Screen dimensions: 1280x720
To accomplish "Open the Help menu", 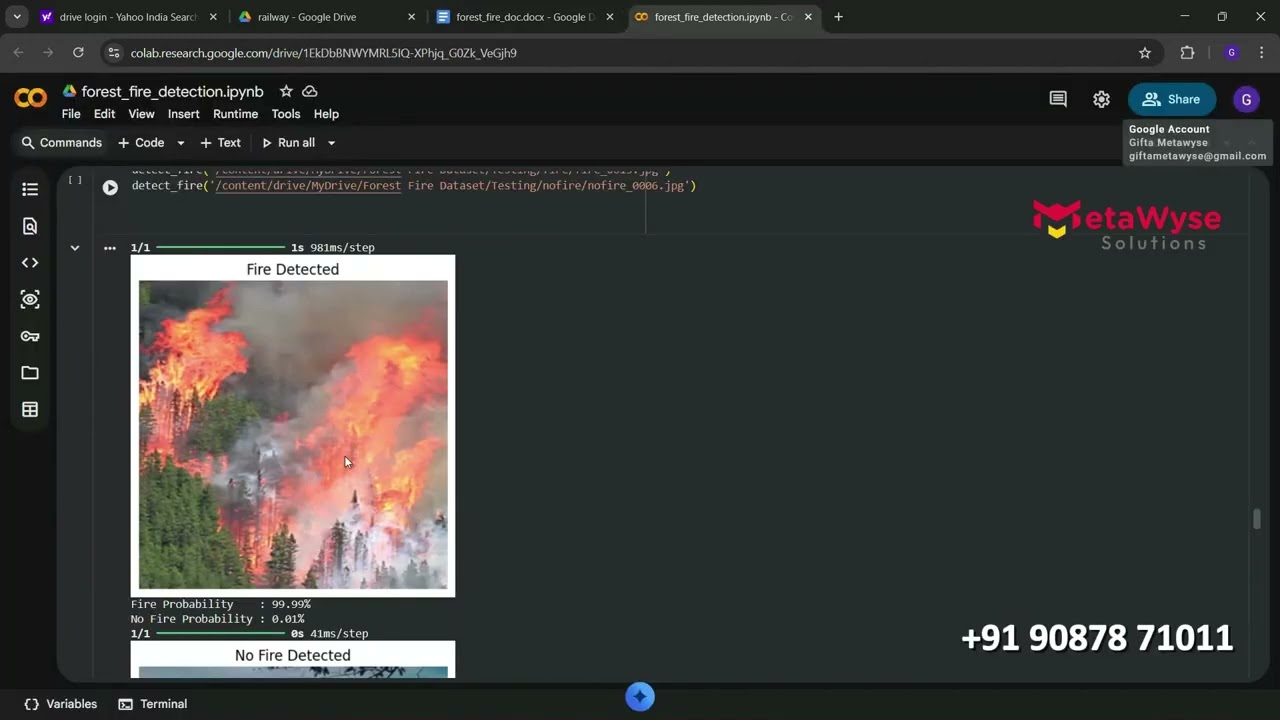I will point(326,114).
